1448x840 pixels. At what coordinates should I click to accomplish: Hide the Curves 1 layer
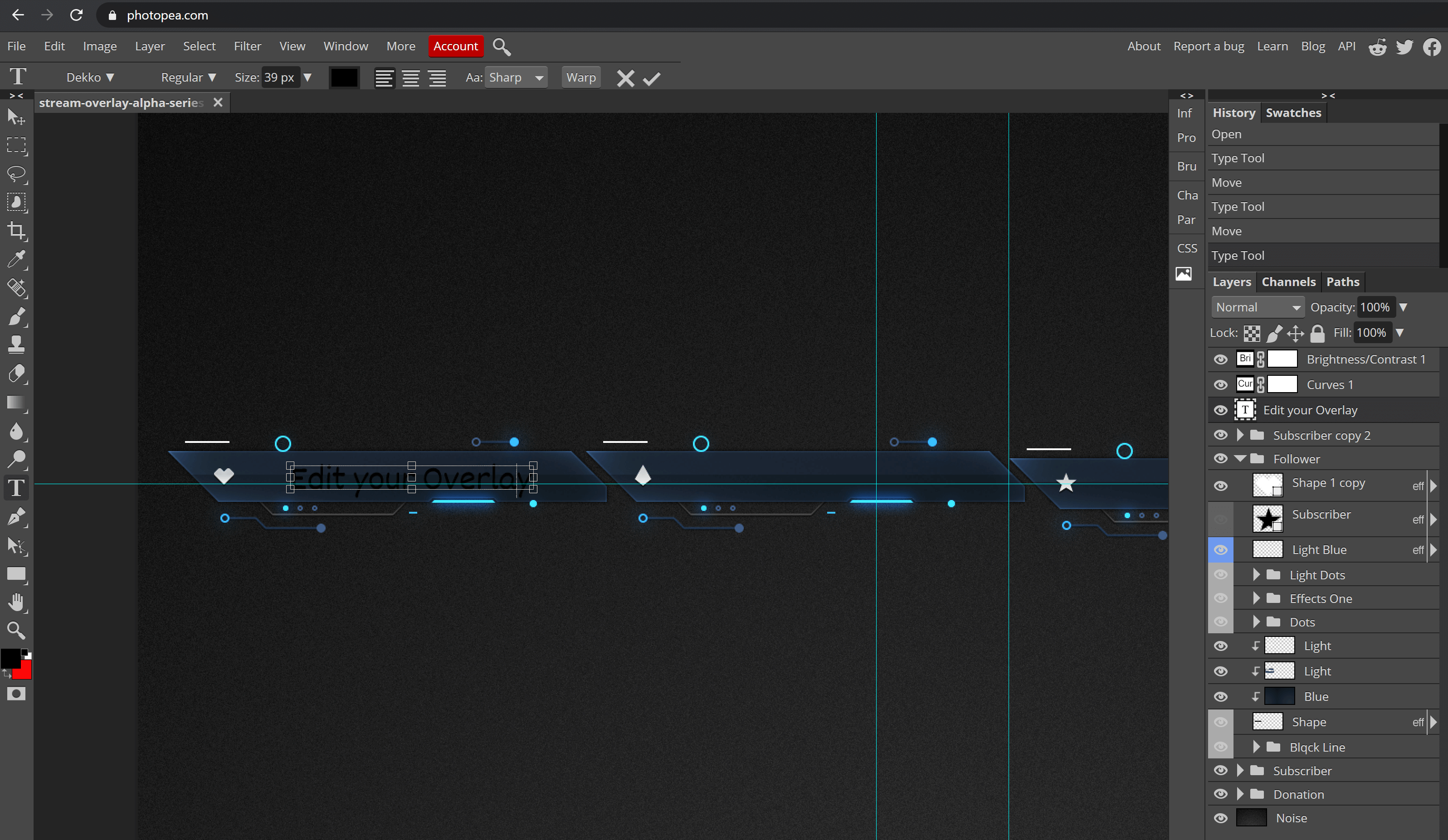pyautogui.click(x=1220, y=385)
